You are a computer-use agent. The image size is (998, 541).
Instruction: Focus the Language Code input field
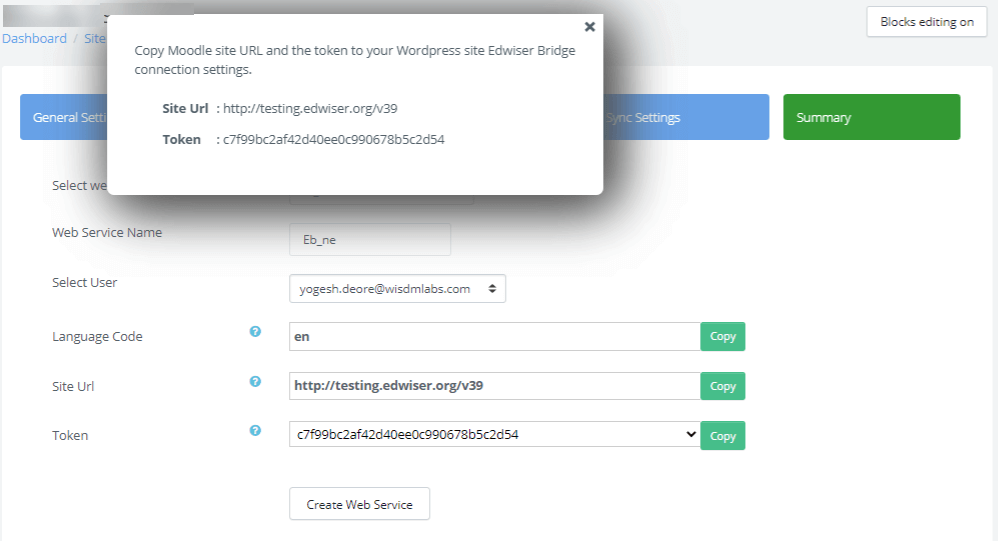495,337
